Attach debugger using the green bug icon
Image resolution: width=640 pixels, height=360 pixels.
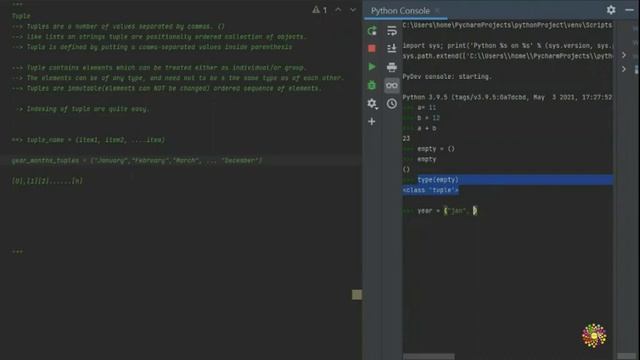coord(372,85)
